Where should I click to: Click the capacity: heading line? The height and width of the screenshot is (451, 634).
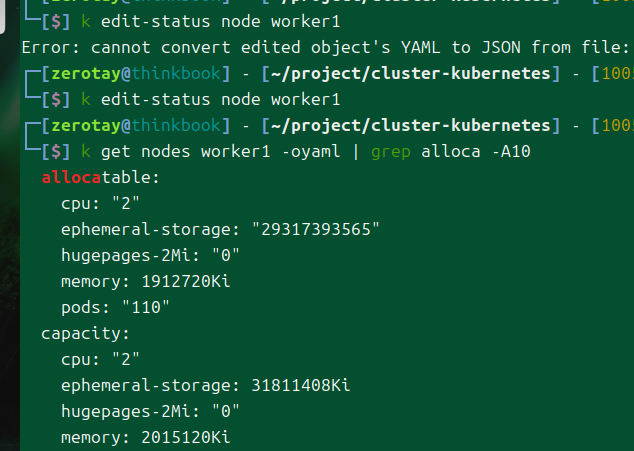coord(85,334)
